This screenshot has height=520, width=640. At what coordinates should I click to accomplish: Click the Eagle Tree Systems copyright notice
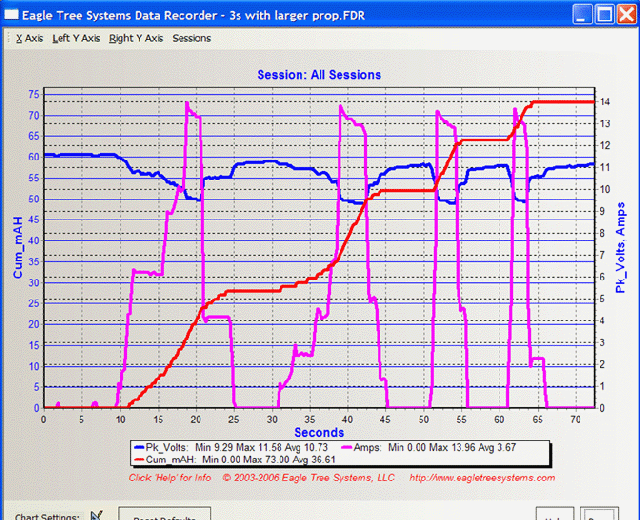tap(309, 478)
